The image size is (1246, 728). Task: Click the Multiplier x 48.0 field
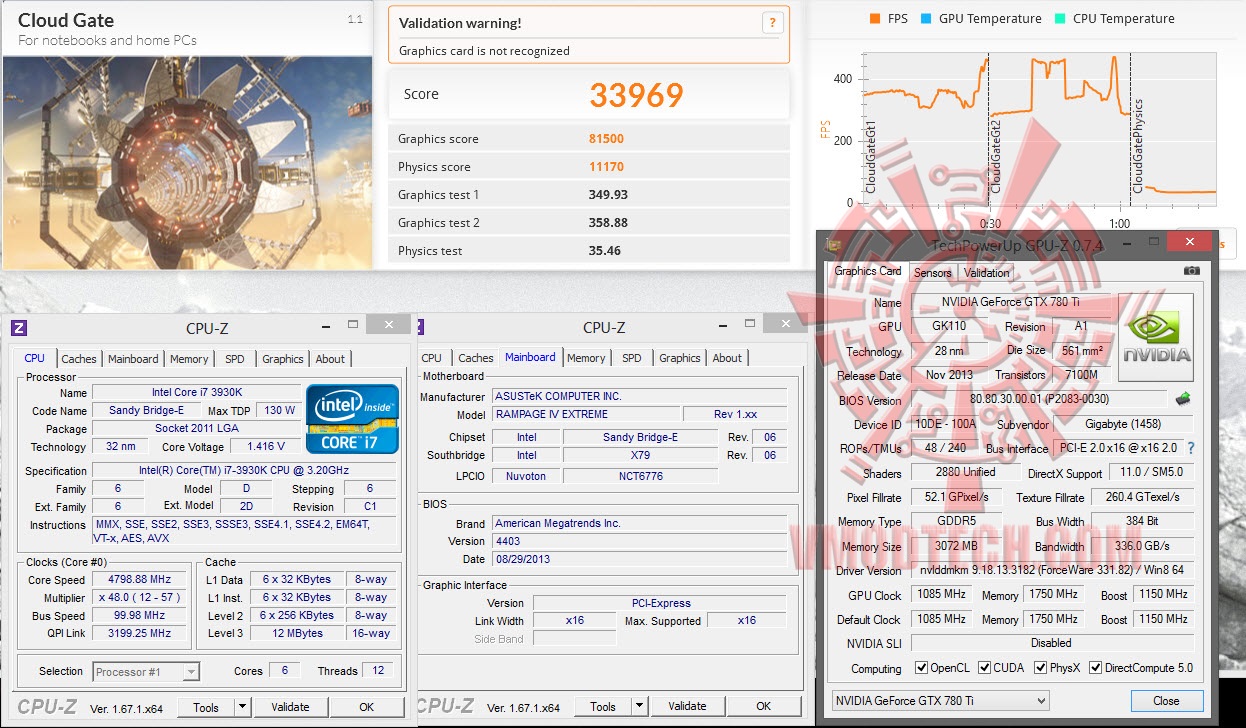pos(141,598)
